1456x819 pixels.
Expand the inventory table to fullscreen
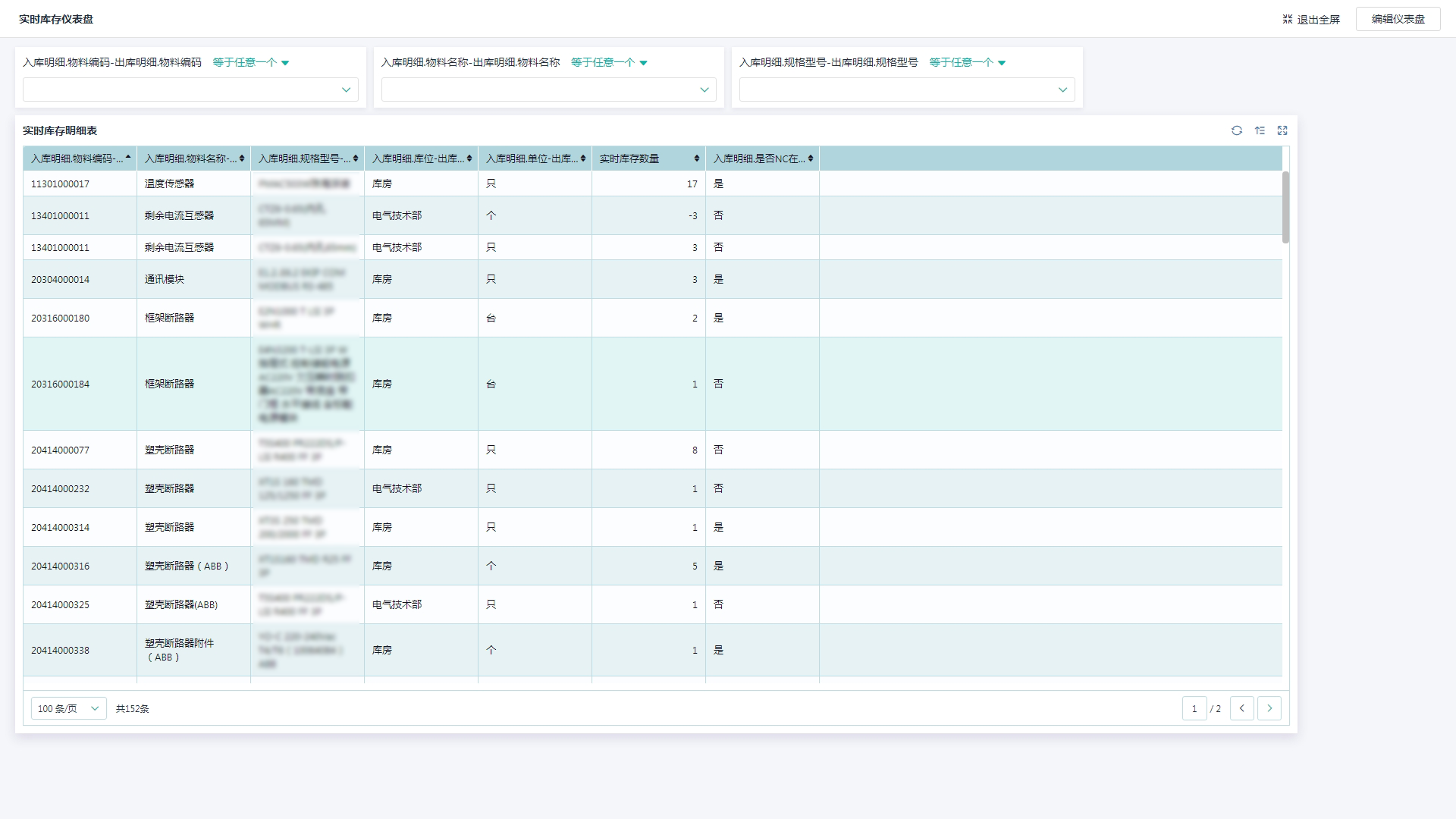tap(1282, 130)
